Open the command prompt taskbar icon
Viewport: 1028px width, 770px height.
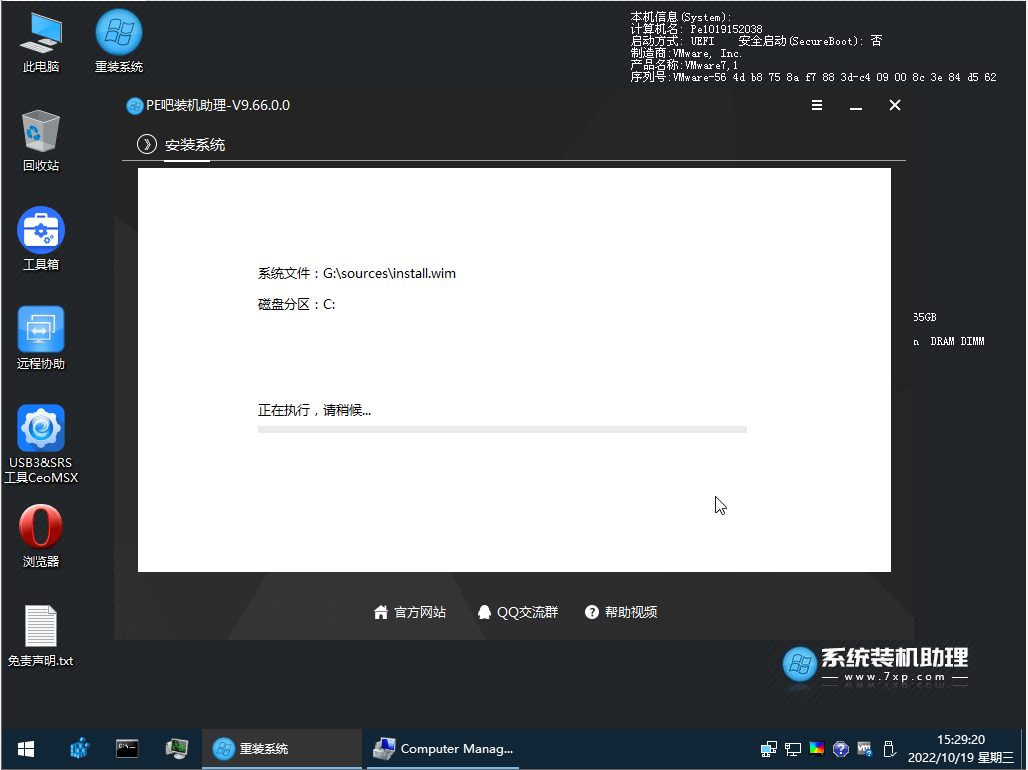click(x=127, y=748)
